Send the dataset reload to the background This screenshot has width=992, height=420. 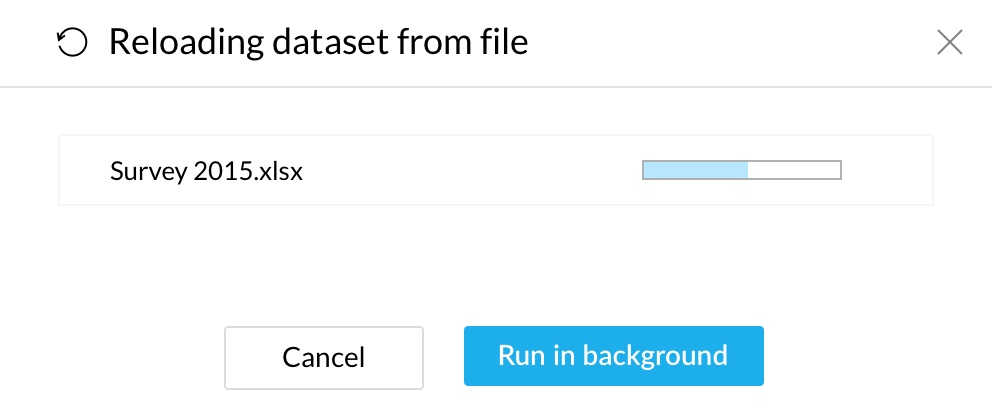(613, 356)
